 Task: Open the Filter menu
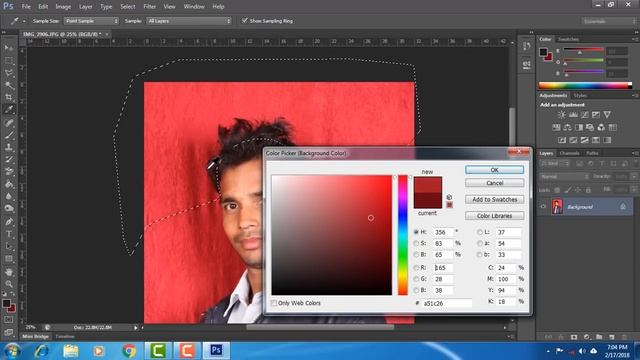pos(149,7)
